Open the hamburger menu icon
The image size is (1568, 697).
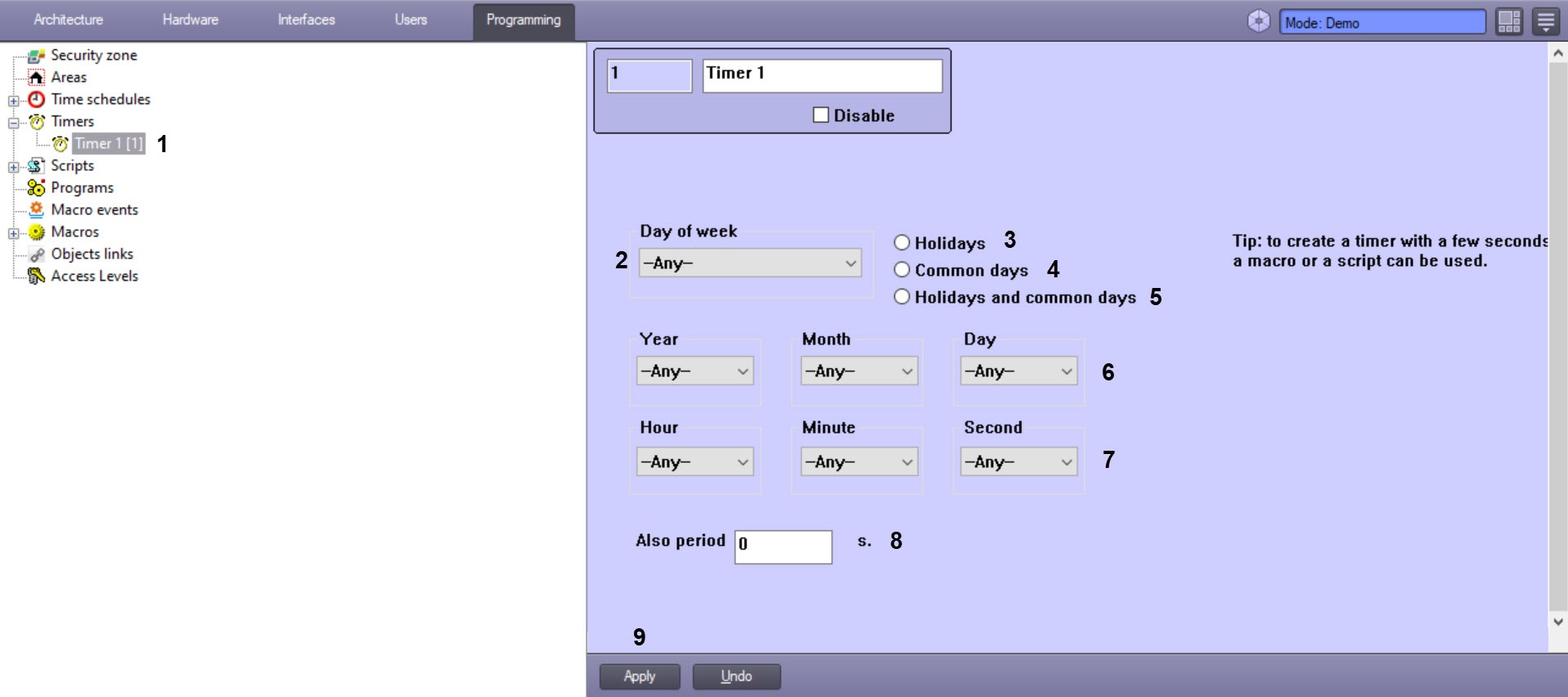pos(1546,21)
